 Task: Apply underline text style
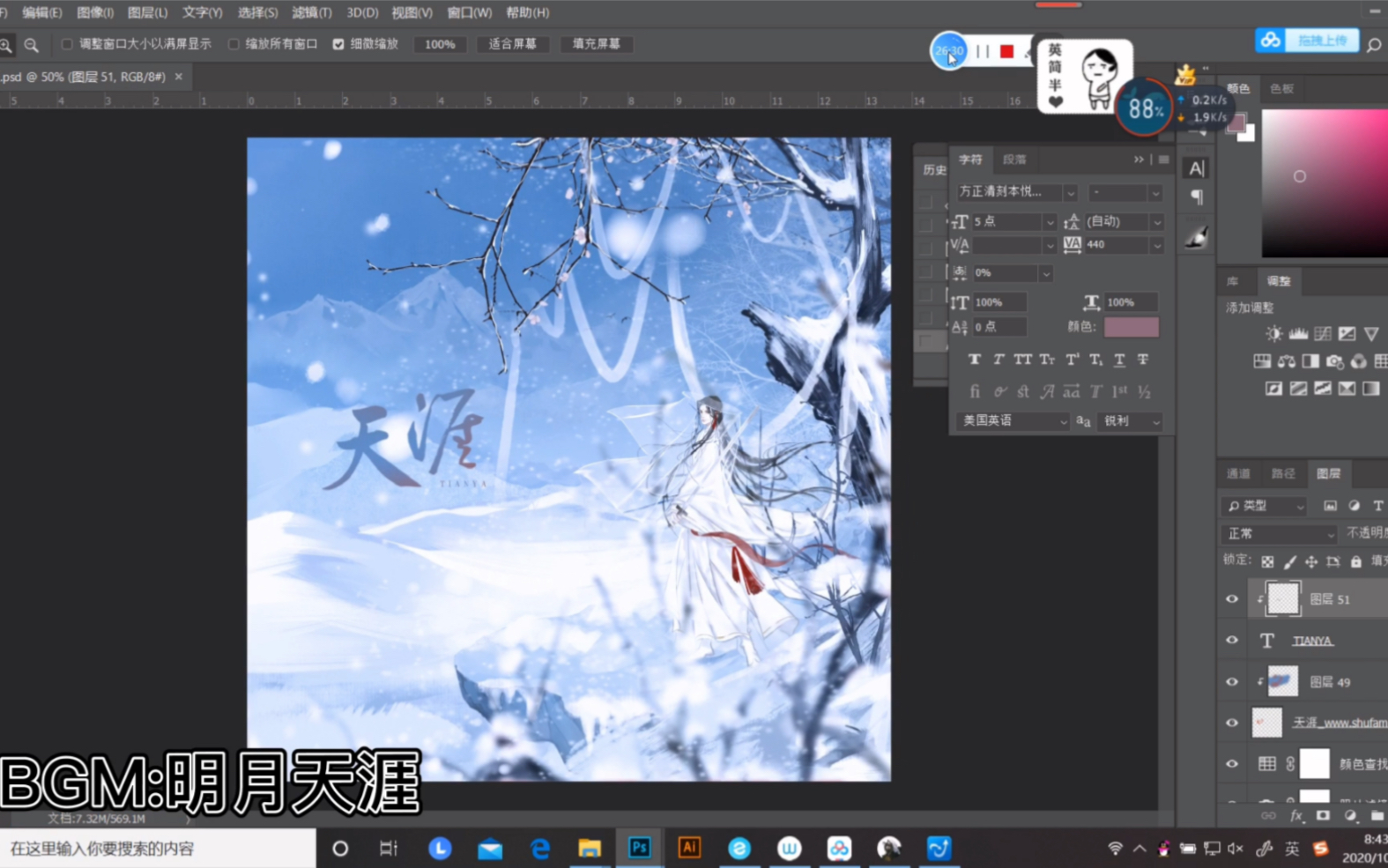[1119, 360]
